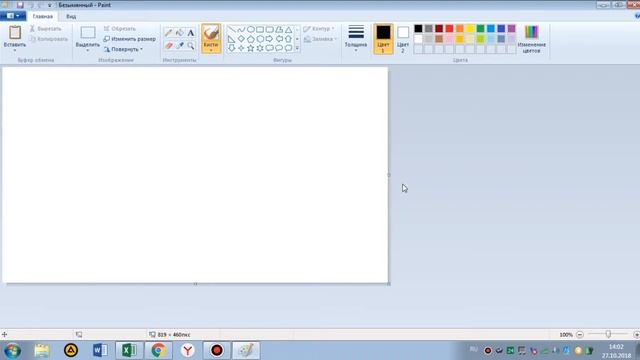
Task: Choose the Rectangle shape
Action: [260, 29]
